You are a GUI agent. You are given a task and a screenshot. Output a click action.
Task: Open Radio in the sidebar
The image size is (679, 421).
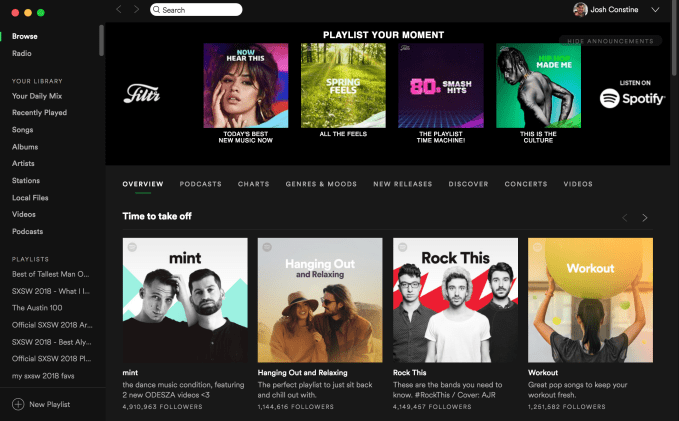click(22, 53)
